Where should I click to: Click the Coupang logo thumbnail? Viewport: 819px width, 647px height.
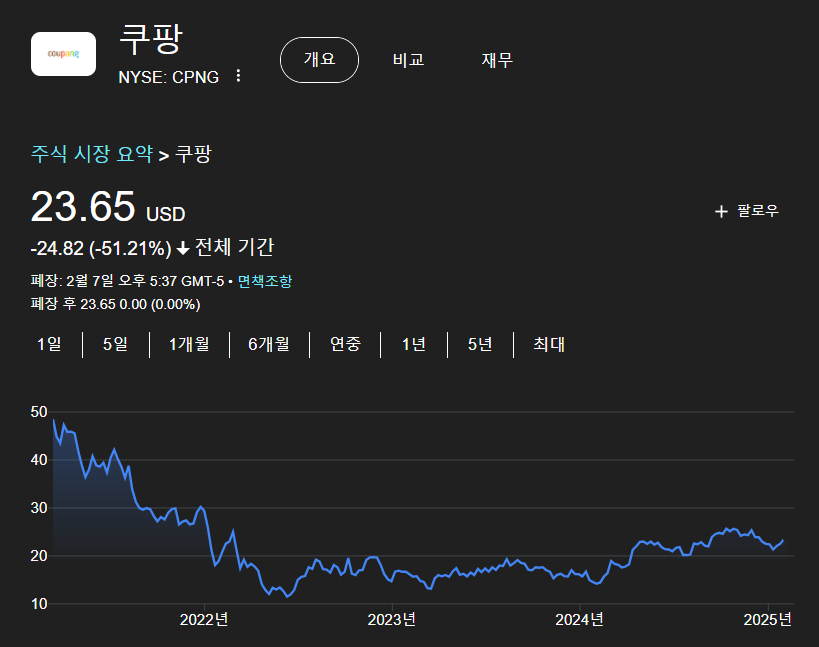point(63,54)
